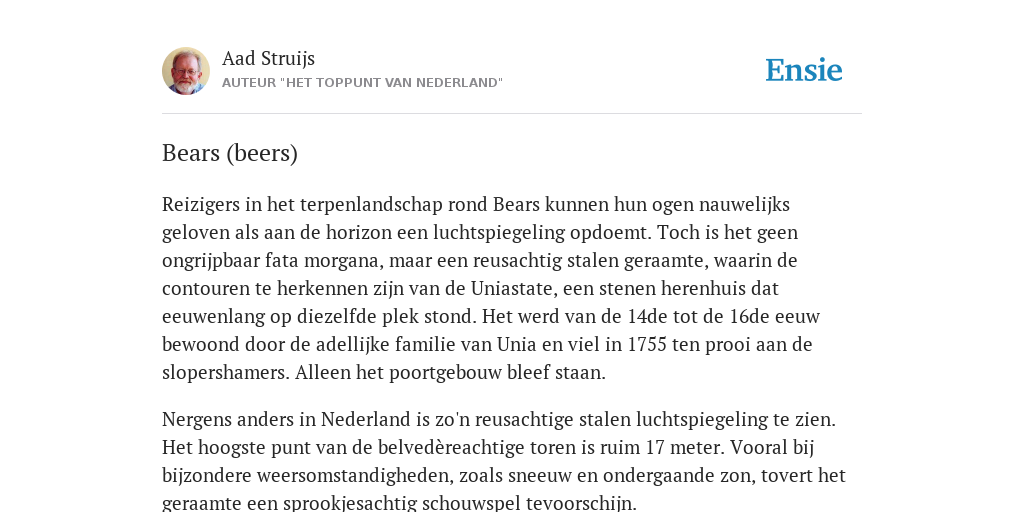Click Aad Struijs author avatar photo
This screenshot has height=512, width=1024.
coord(186,71)
